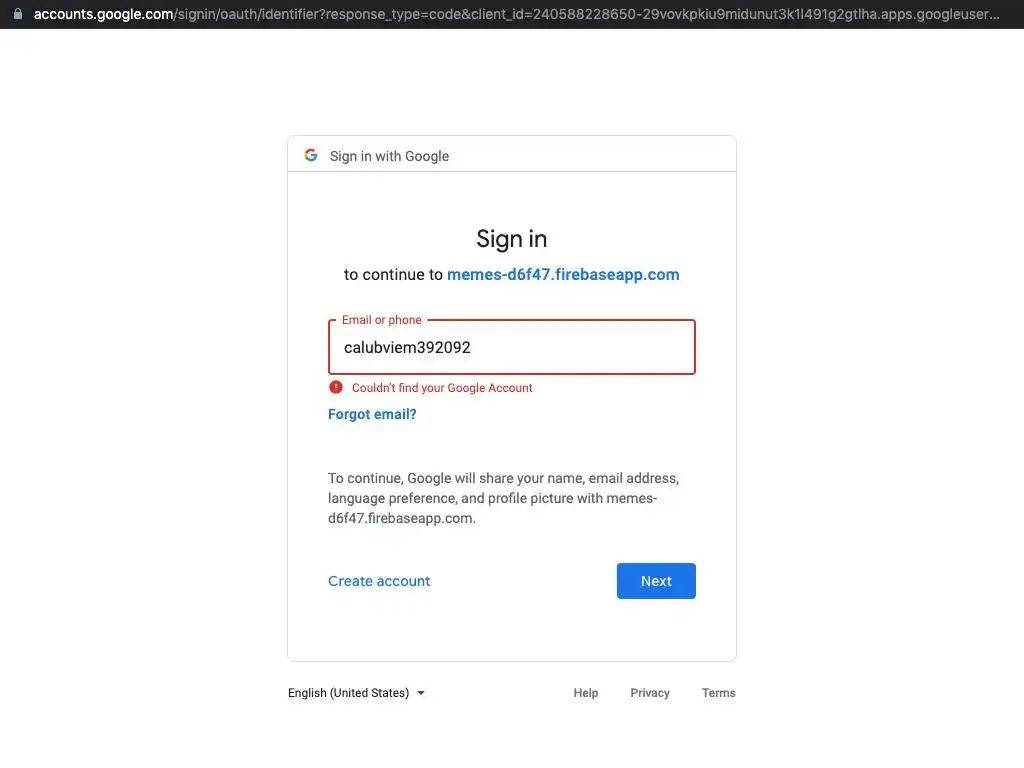The height and width of the screenshot is (768, 1024).
Task: Click the data sharing disclosure paragraph
Action: click(x=503, y=498)
